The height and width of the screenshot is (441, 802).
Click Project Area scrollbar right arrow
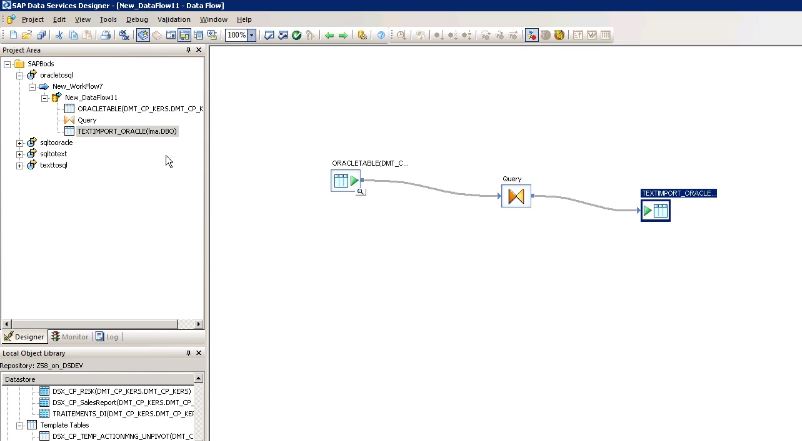[x=198, y=324]
